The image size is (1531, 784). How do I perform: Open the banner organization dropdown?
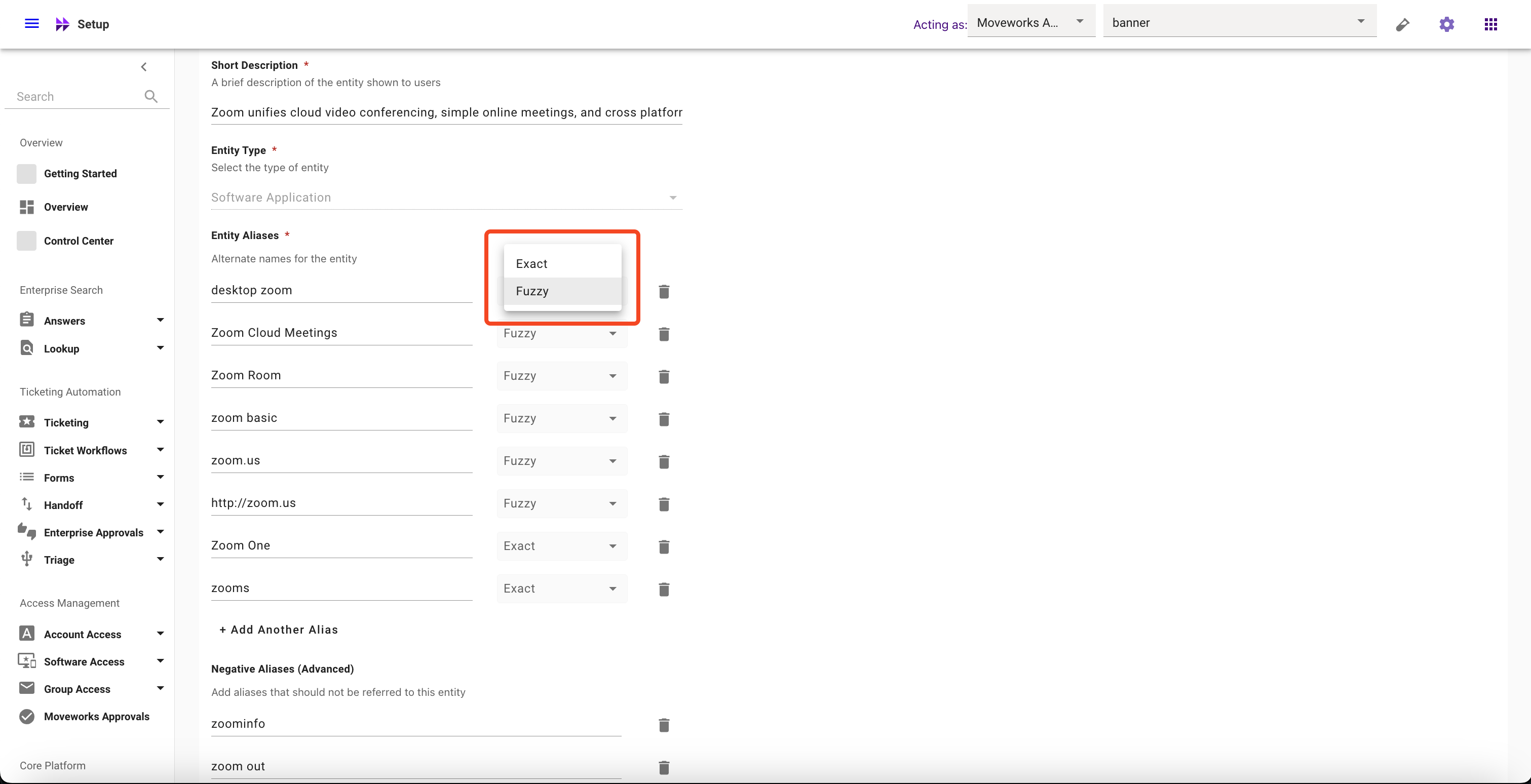point(1239,23)
